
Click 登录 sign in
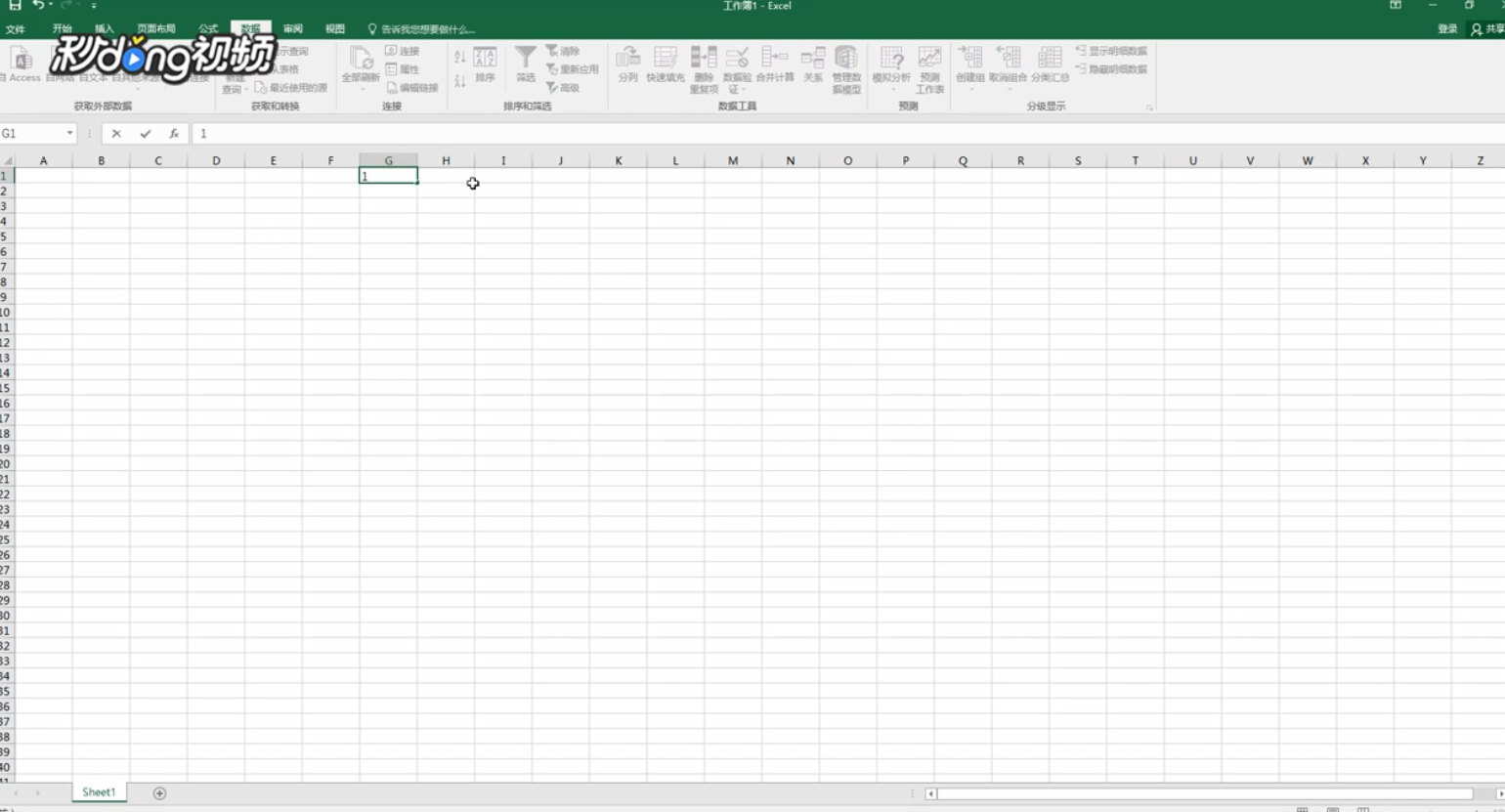click(1448, 29)
